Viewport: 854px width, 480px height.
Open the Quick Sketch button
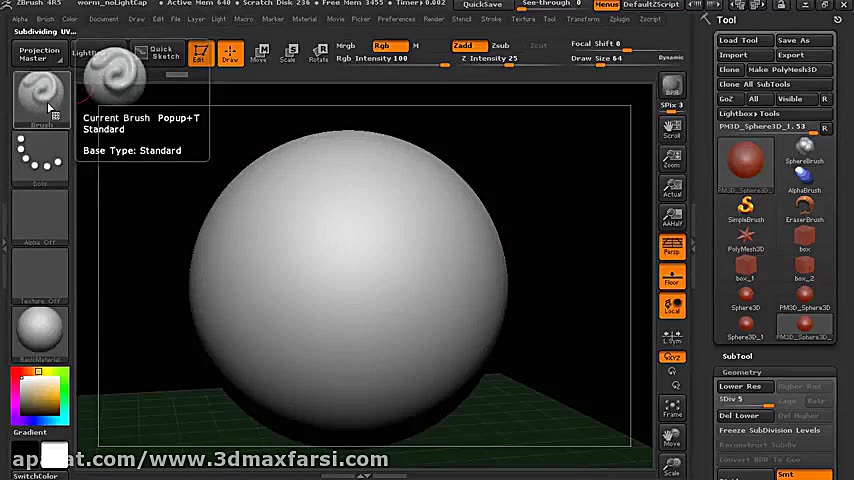158,53
